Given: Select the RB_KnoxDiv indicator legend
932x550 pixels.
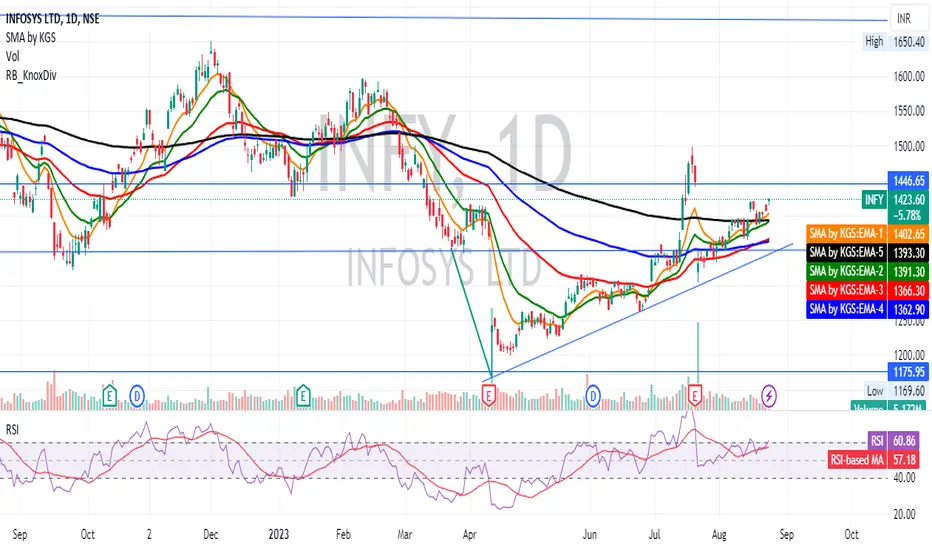Looking at the screenshot, I should coord(31,76).
